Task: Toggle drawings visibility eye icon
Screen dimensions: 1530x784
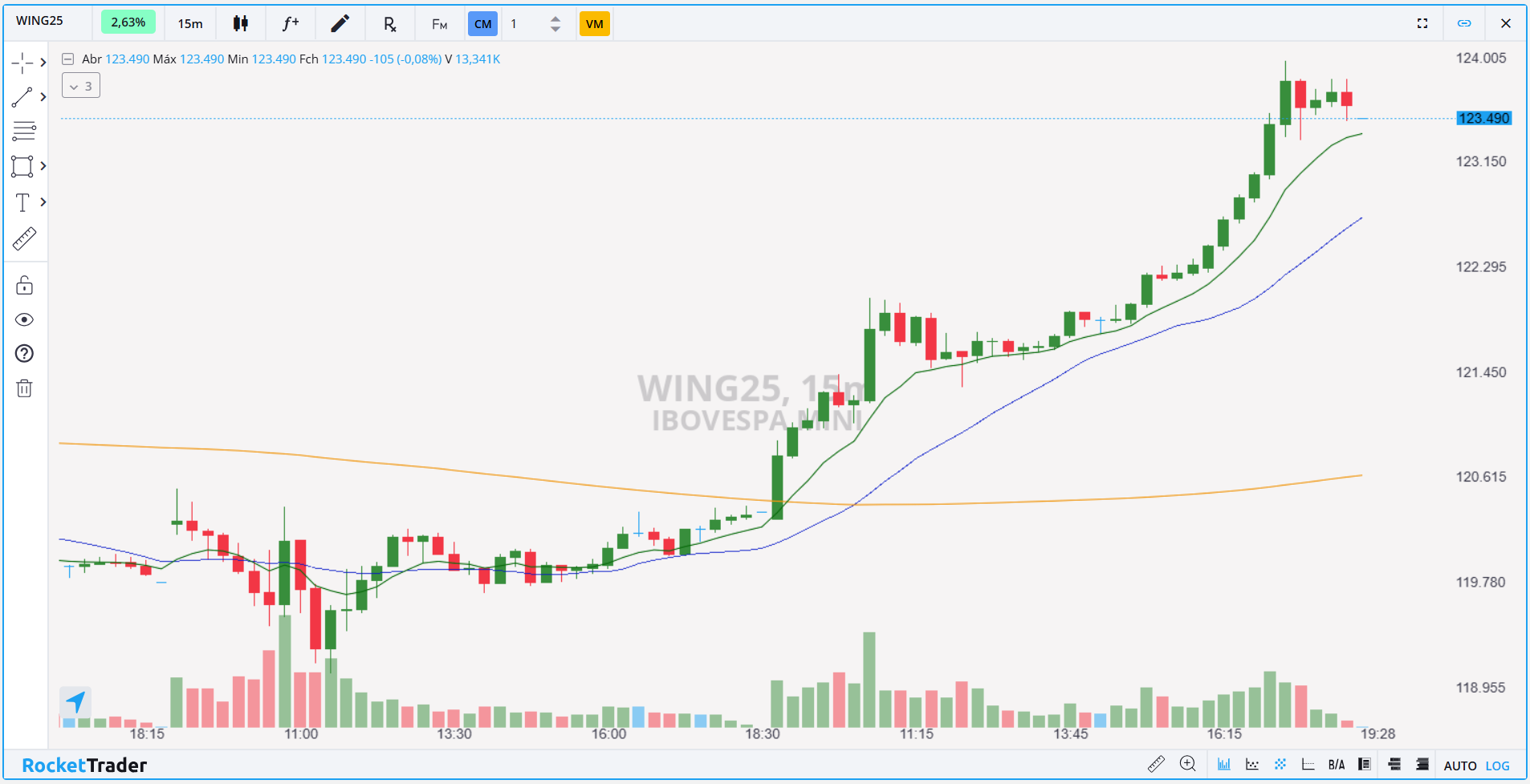Action: tap(24, 319)
